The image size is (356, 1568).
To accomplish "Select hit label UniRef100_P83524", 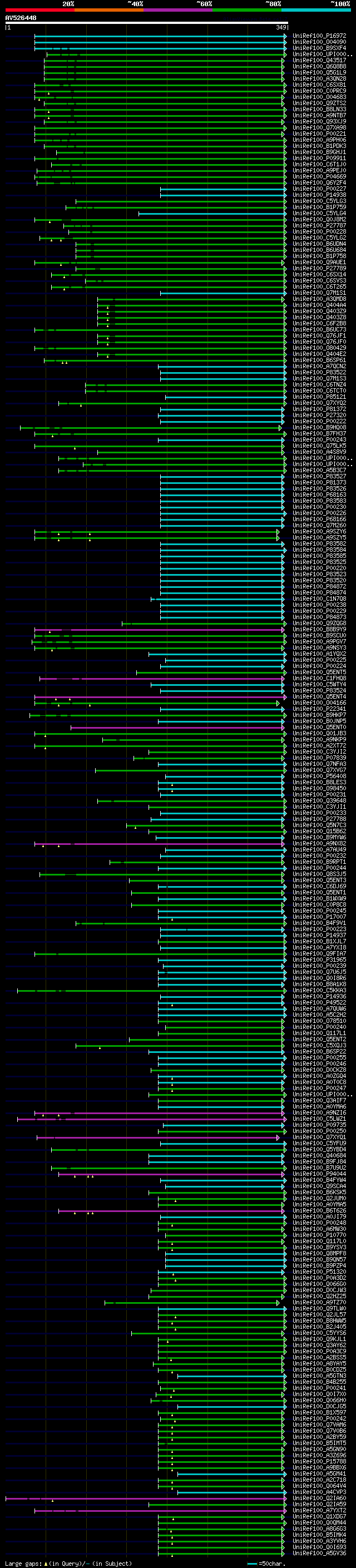I will click(319, 690).
